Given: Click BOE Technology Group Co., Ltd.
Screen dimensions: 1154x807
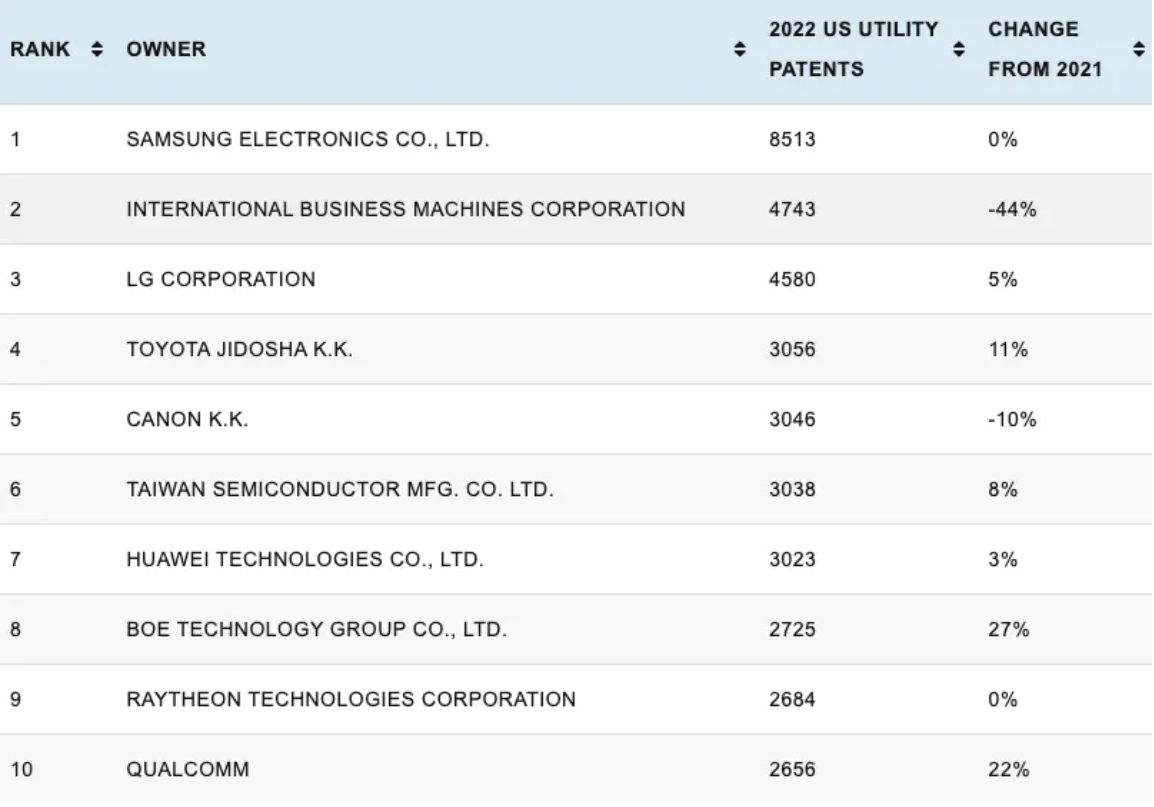Looking at the screenshot, I should [x=316, y=630].
